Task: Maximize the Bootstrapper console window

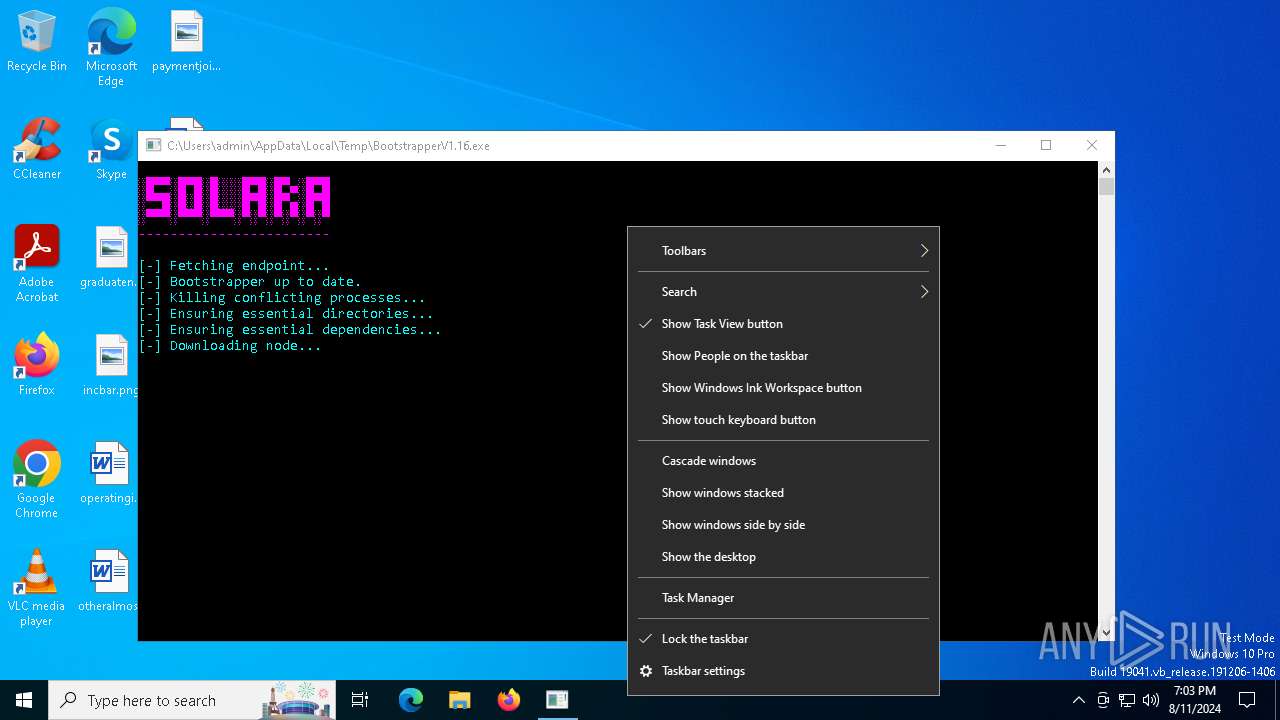Action: pyautogui.click(x=1046, y=145)
